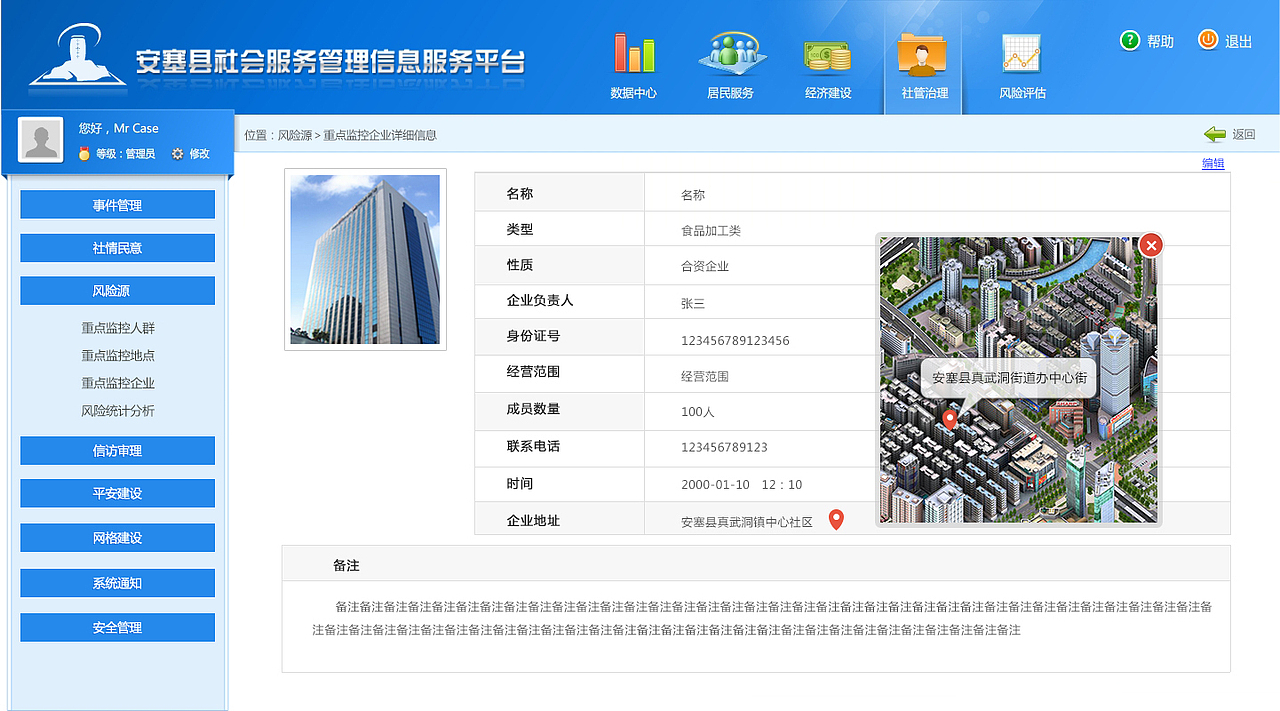Click the member count 100人
Viewport: 1280px width, 711px height.
point(698,412)
